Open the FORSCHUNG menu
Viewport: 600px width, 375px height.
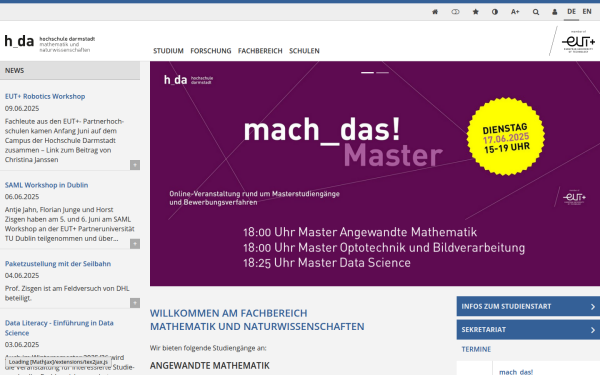pyautogui.click(x=211, y=51)
